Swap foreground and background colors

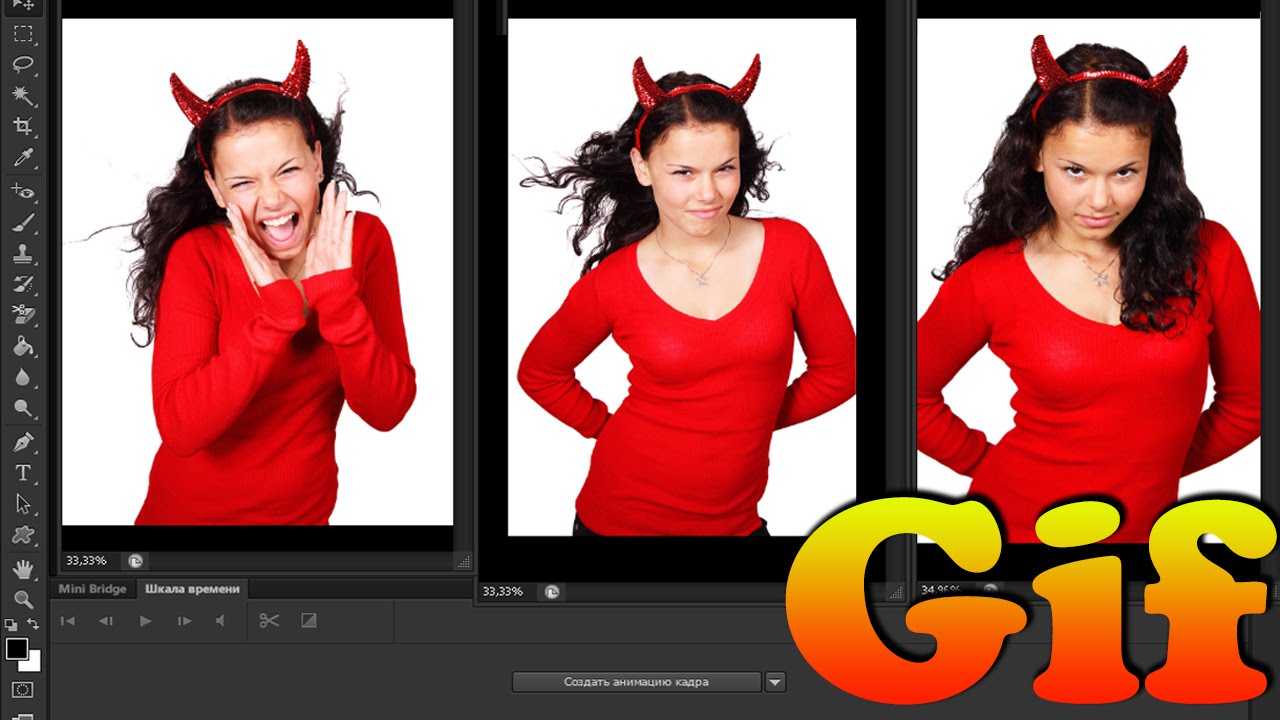tap(33, 624)
